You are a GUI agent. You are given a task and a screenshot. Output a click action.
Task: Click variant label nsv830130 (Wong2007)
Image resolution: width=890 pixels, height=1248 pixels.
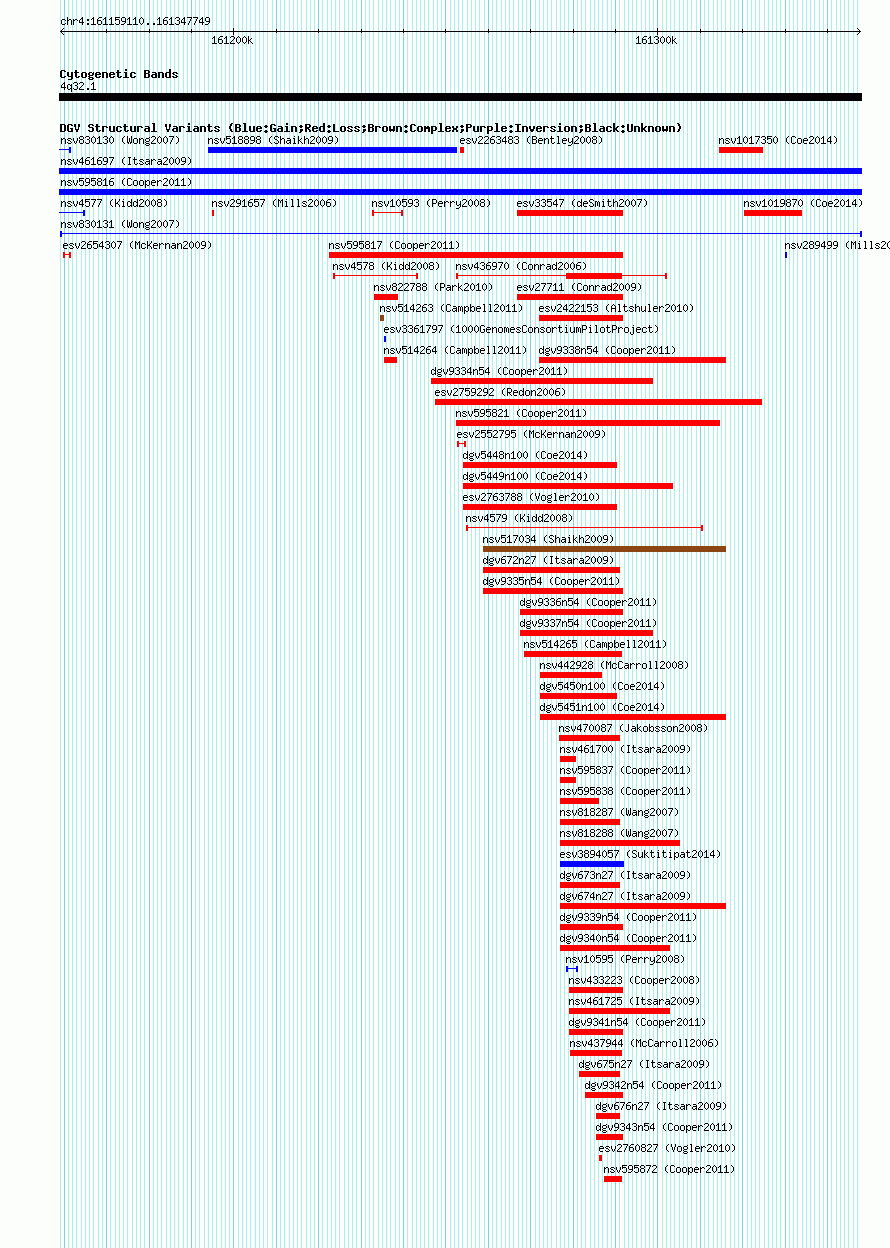point(120,140)
